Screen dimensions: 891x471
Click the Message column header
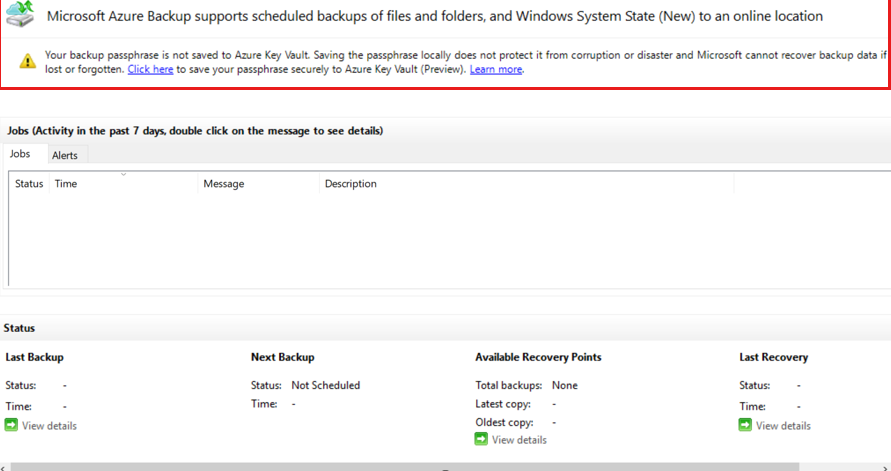point(223,184)
